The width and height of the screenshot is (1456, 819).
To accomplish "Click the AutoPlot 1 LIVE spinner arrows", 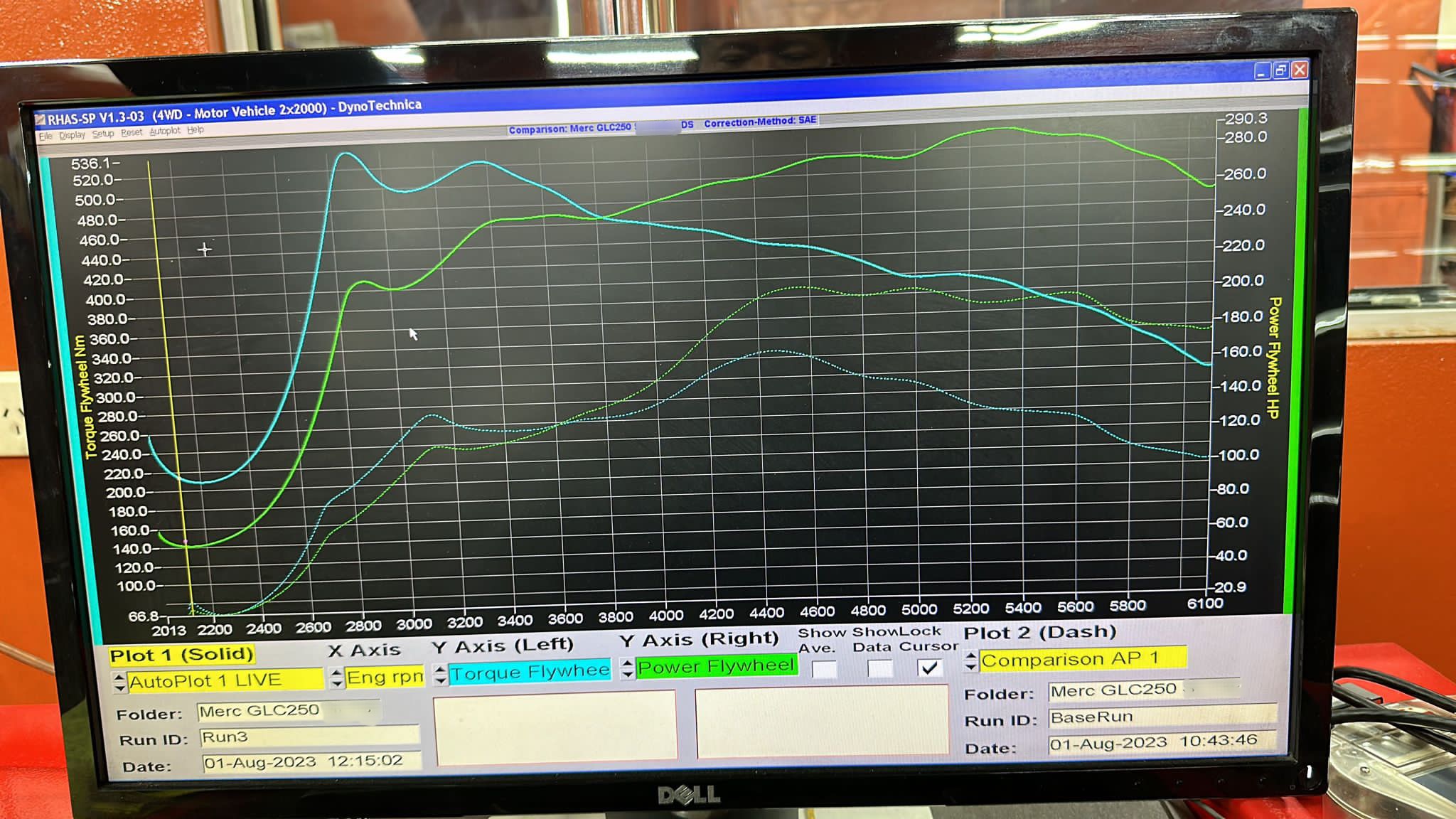I will pos(119,683).
